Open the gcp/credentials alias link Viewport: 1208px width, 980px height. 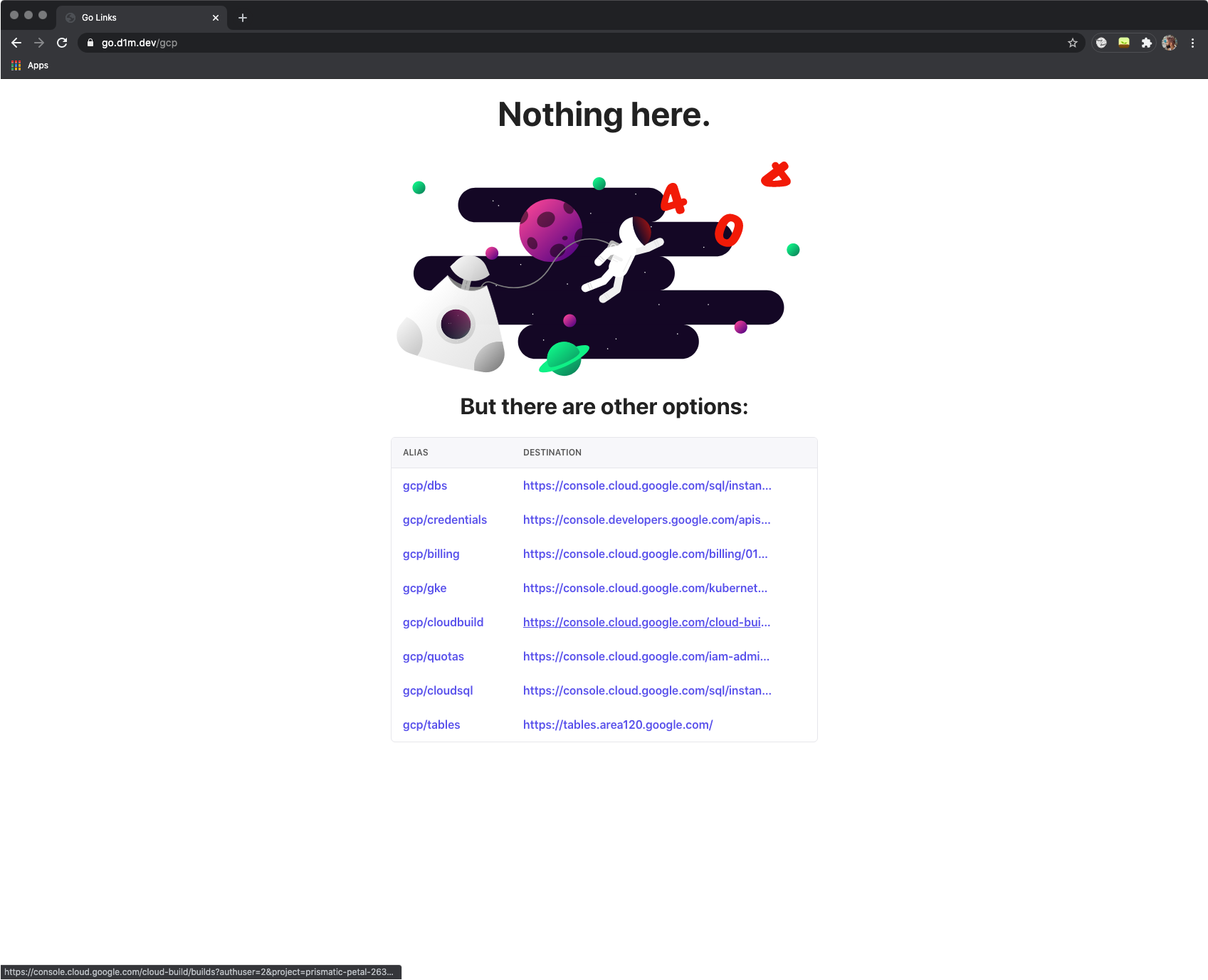[445, 520]
